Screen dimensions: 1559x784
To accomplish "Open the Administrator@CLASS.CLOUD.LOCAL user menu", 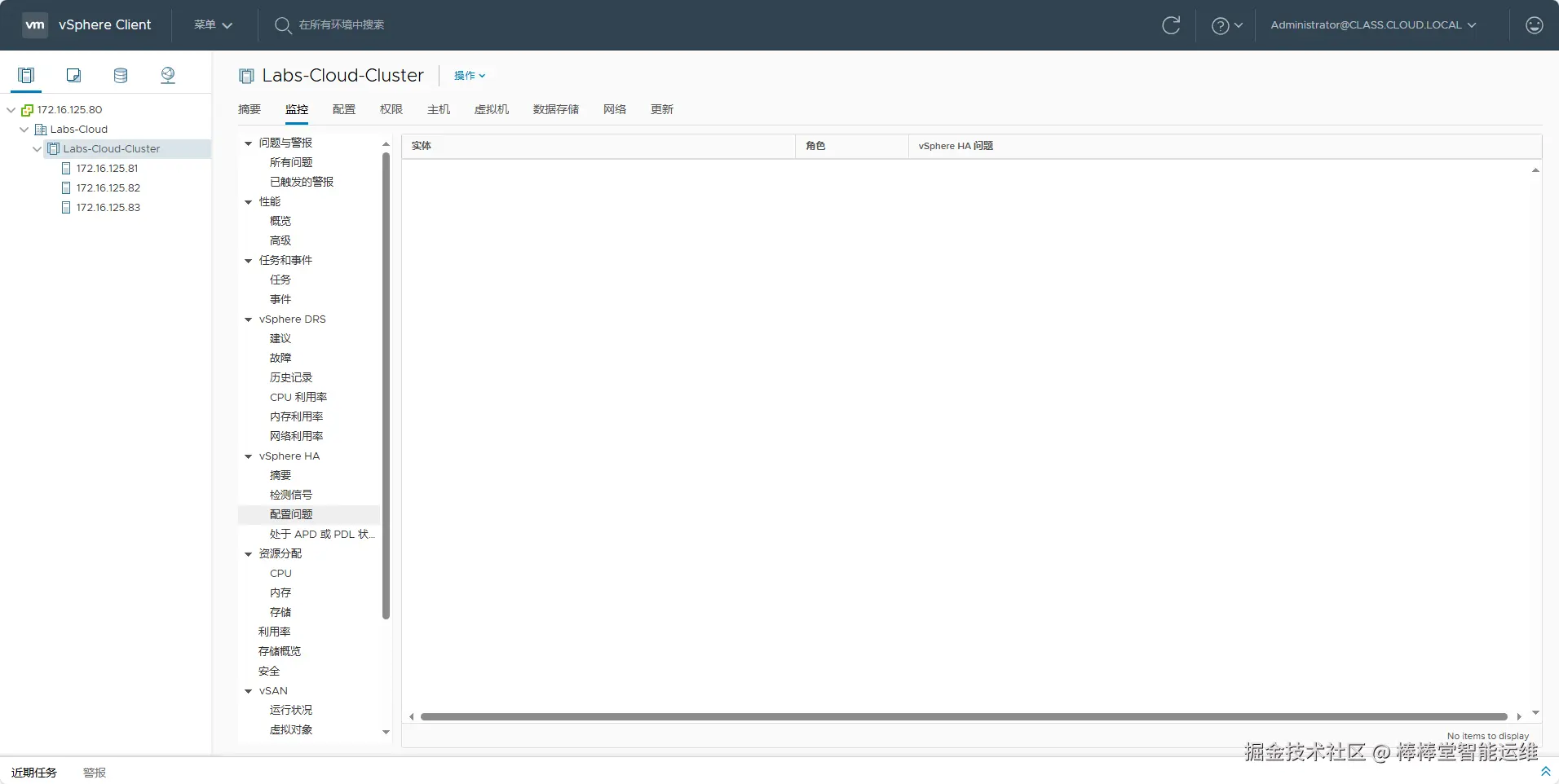I will [1374, 25].
